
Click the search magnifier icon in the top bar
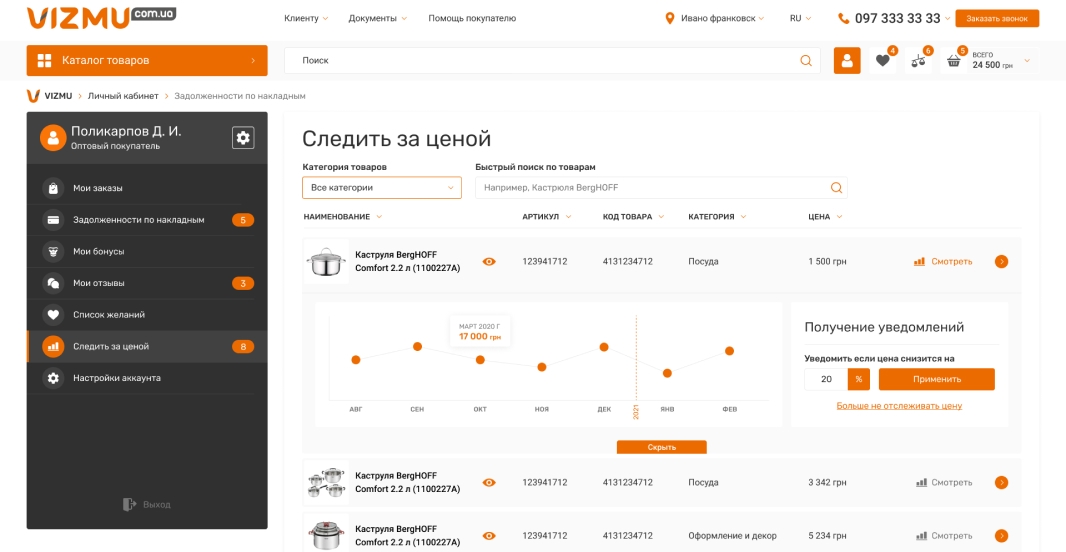pos(806,61)
